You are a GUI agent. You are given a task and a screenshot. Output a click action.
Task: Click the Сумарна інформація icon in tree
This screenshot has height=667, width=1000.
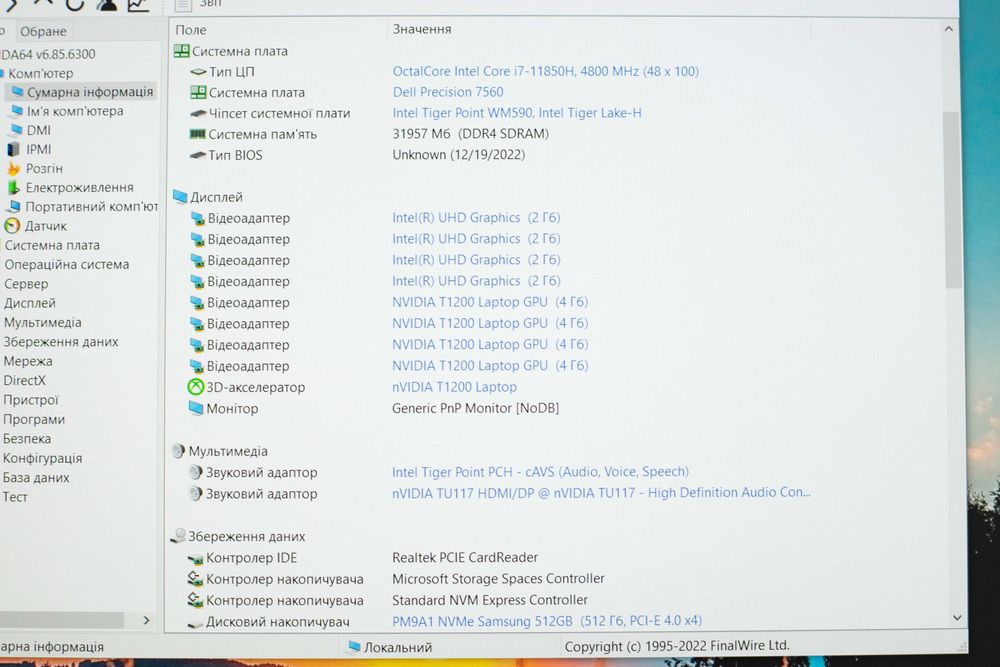(17, 92)
